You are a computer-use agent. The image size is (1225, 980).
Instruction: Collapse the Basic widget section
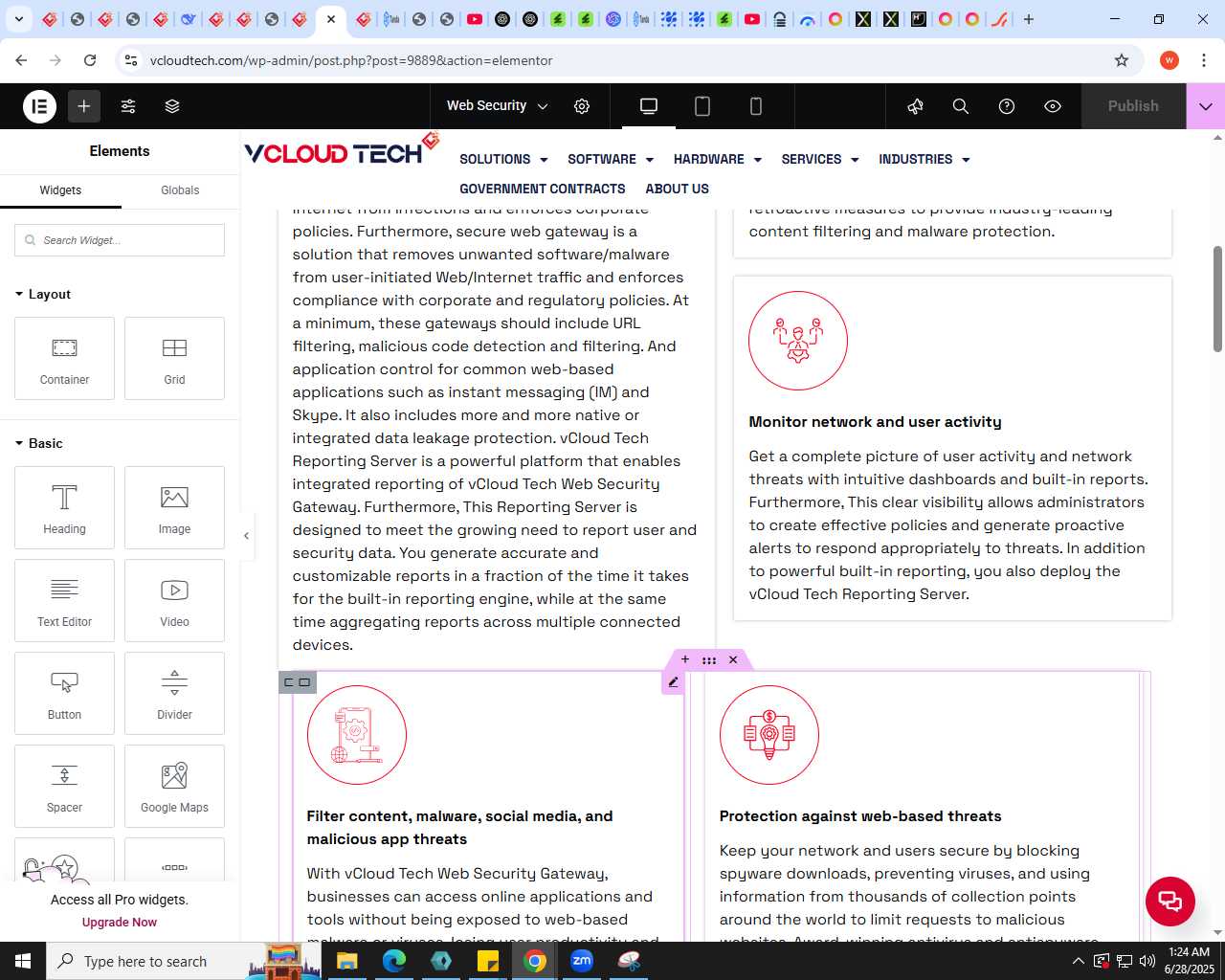pos(39,443)
